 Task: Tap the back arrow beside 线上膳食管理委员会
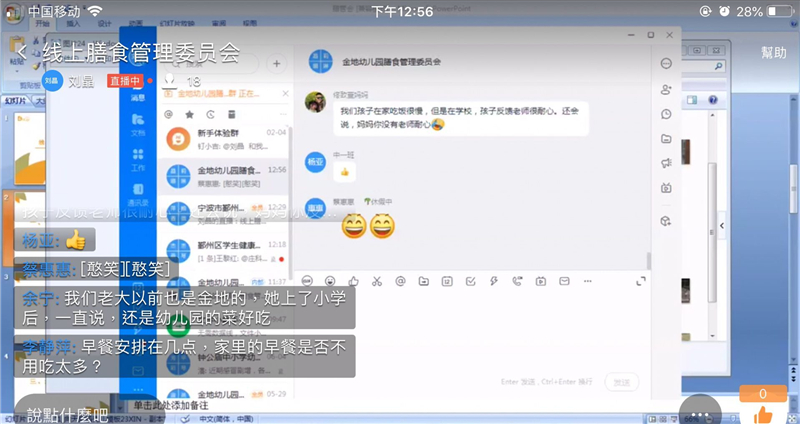pos(21,52)
